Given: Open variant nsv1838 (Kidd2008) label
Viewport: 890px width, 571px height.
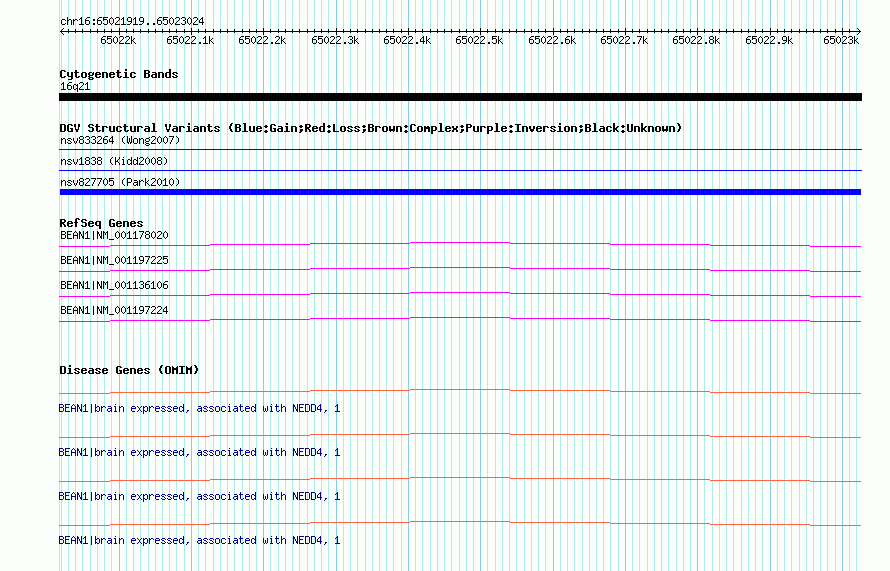Looking at the screenshot, I should coord(114,161).
